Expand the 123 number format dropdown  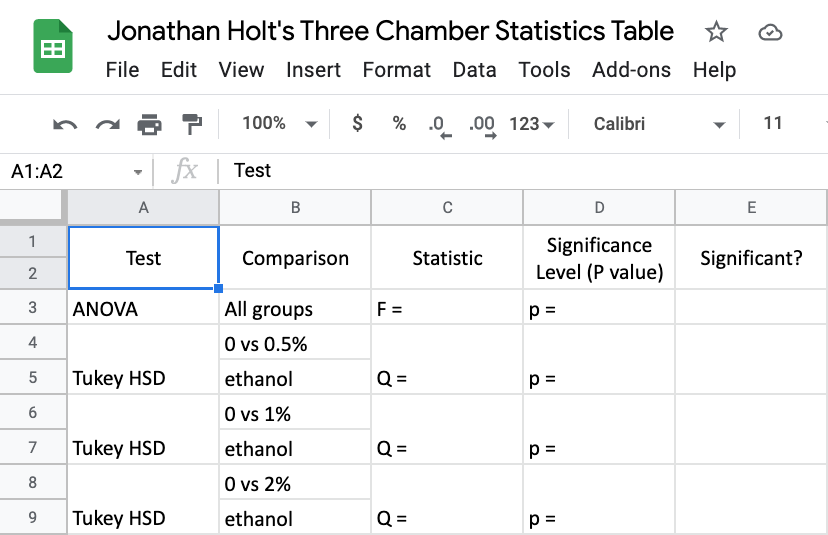point(531,124)
